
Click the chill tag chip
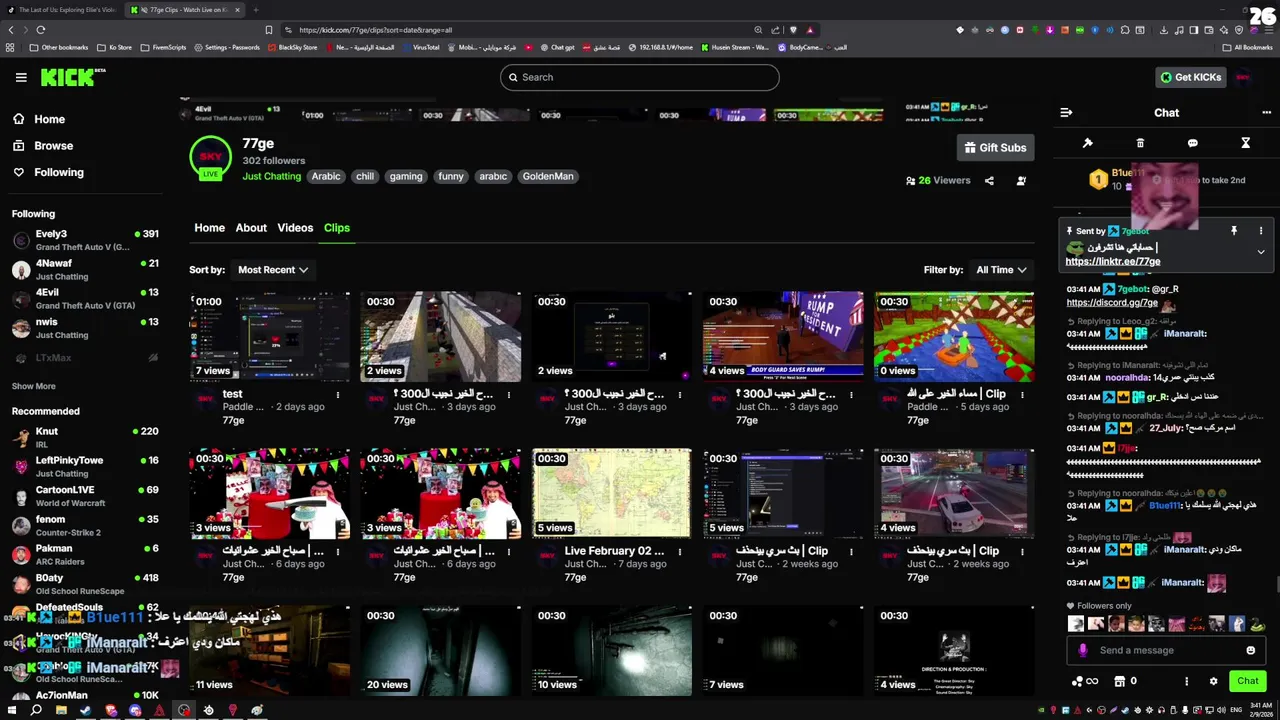pyautogui.click(x=365, y=176)
